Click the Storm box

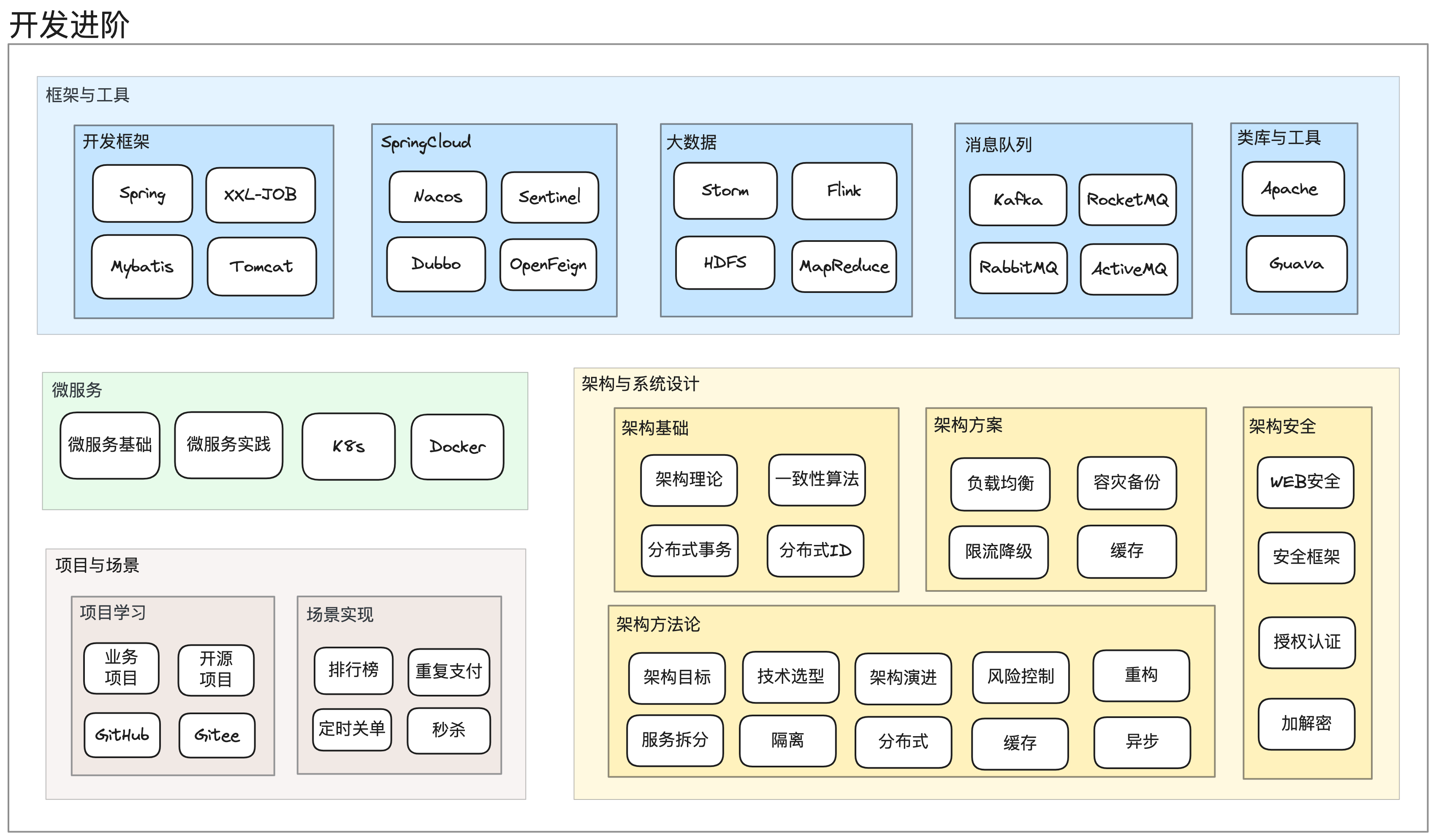click(x=725, y=191)
